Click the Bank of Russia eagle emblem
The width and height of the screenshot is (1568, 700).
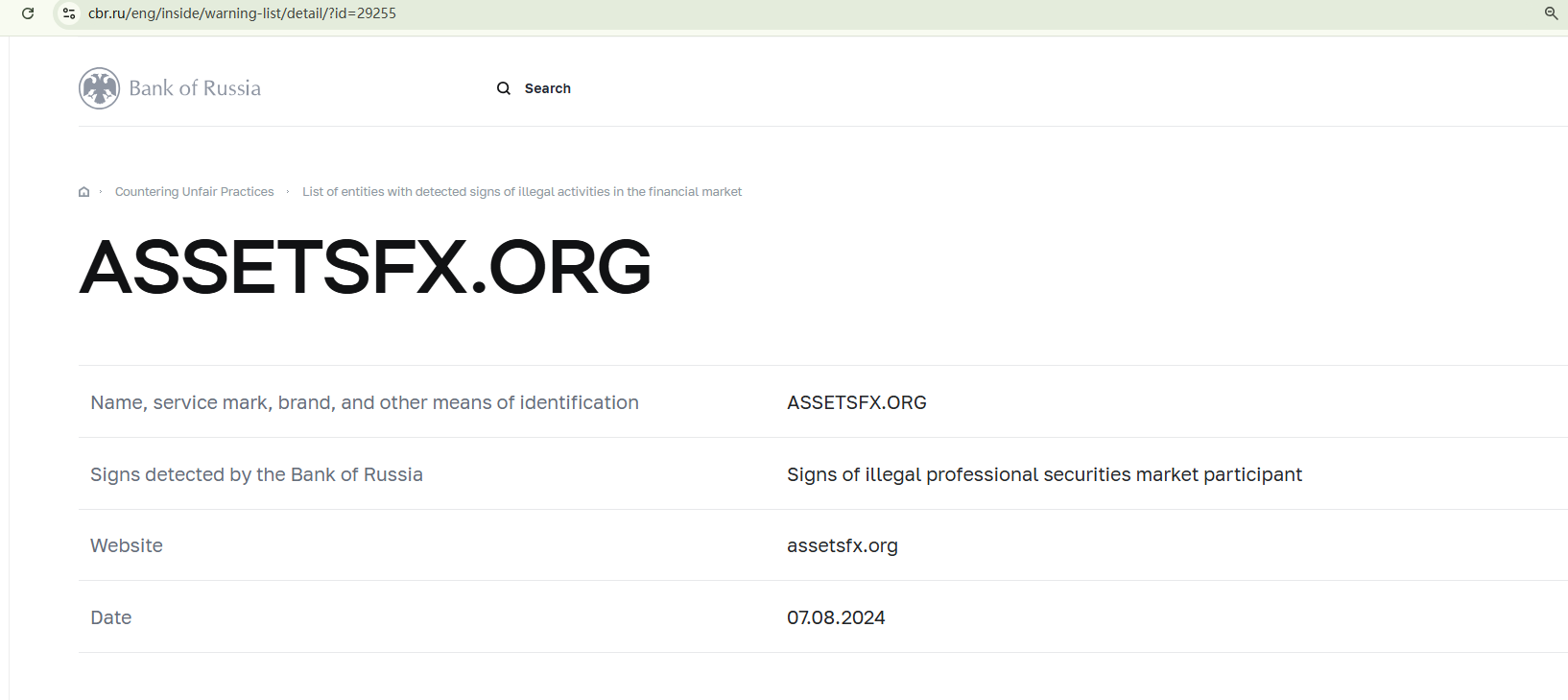[100, 88]
